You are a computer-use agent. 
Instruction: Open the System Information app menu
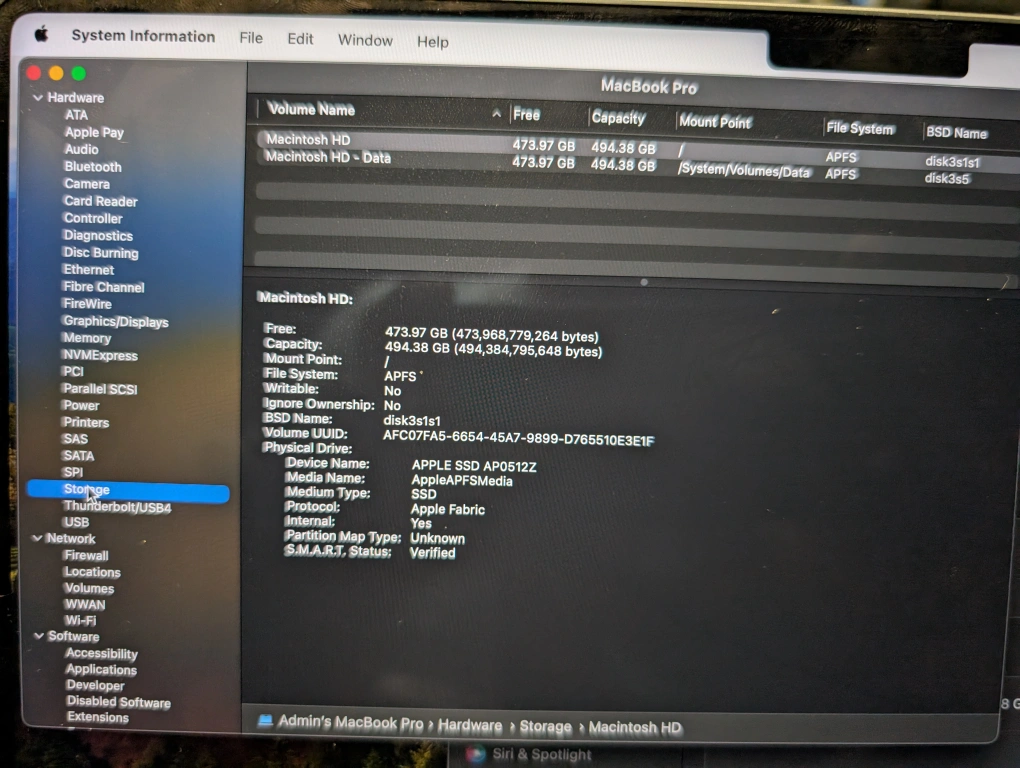pyautogui.click(x=143, y=36)
